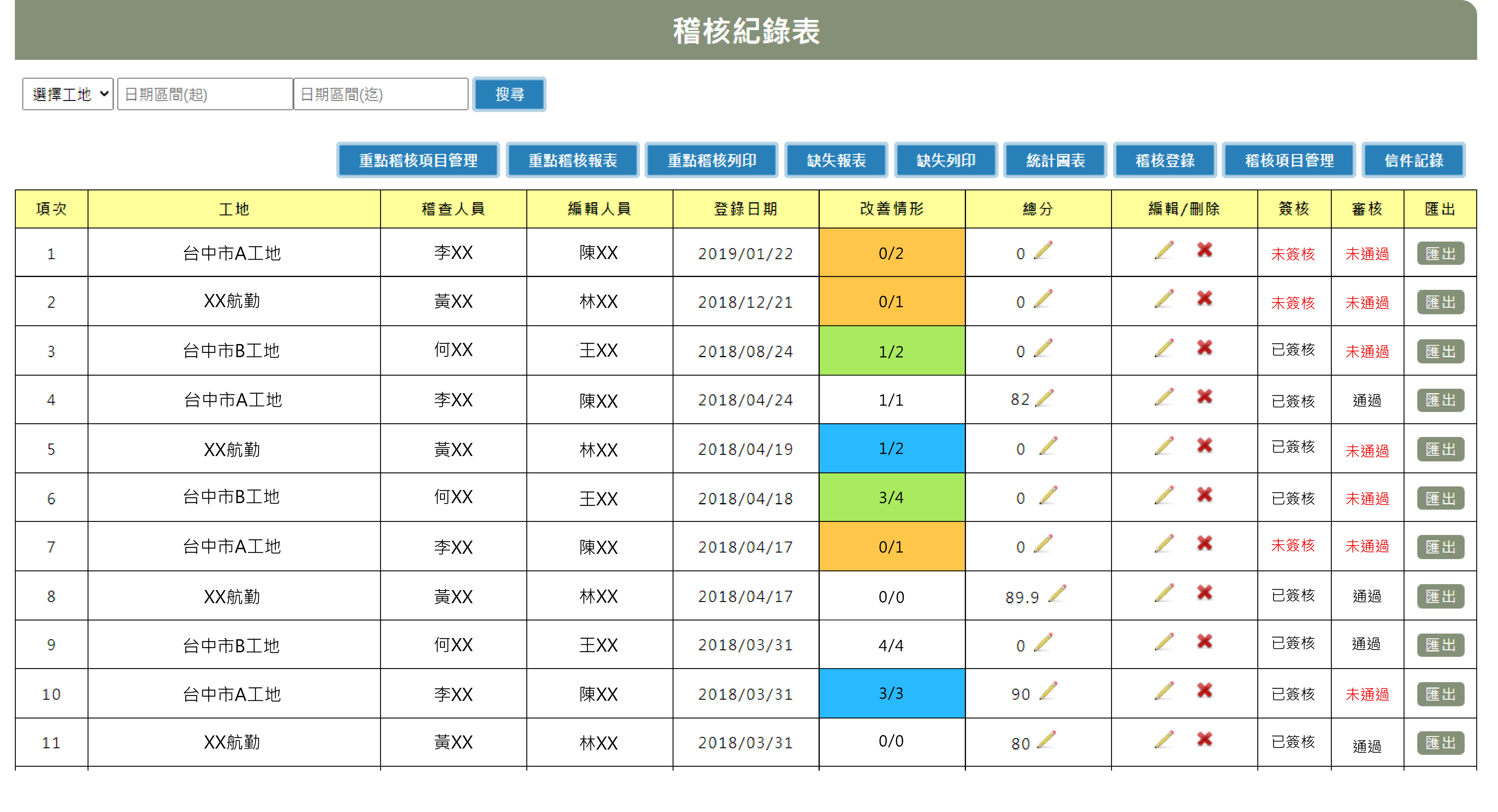Screen dimensions: 1498x812
Task: Click the blue 1/2 status cell in row 5
Action: 892,449
